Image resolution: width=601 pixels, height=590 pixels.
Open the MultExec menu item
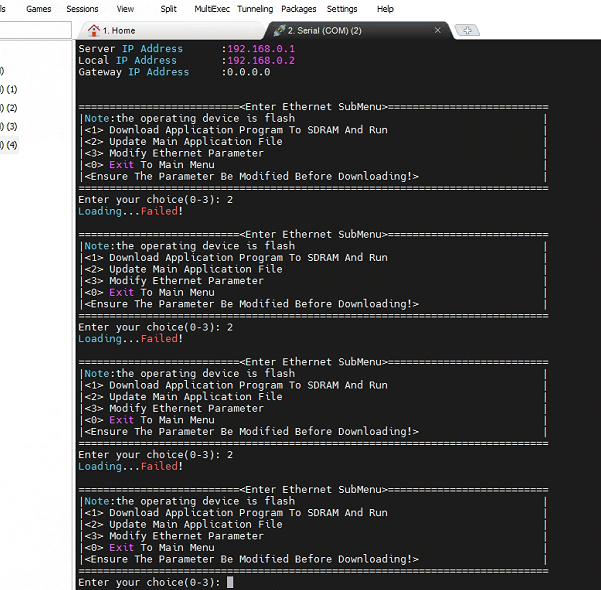[x=211, y=9]
